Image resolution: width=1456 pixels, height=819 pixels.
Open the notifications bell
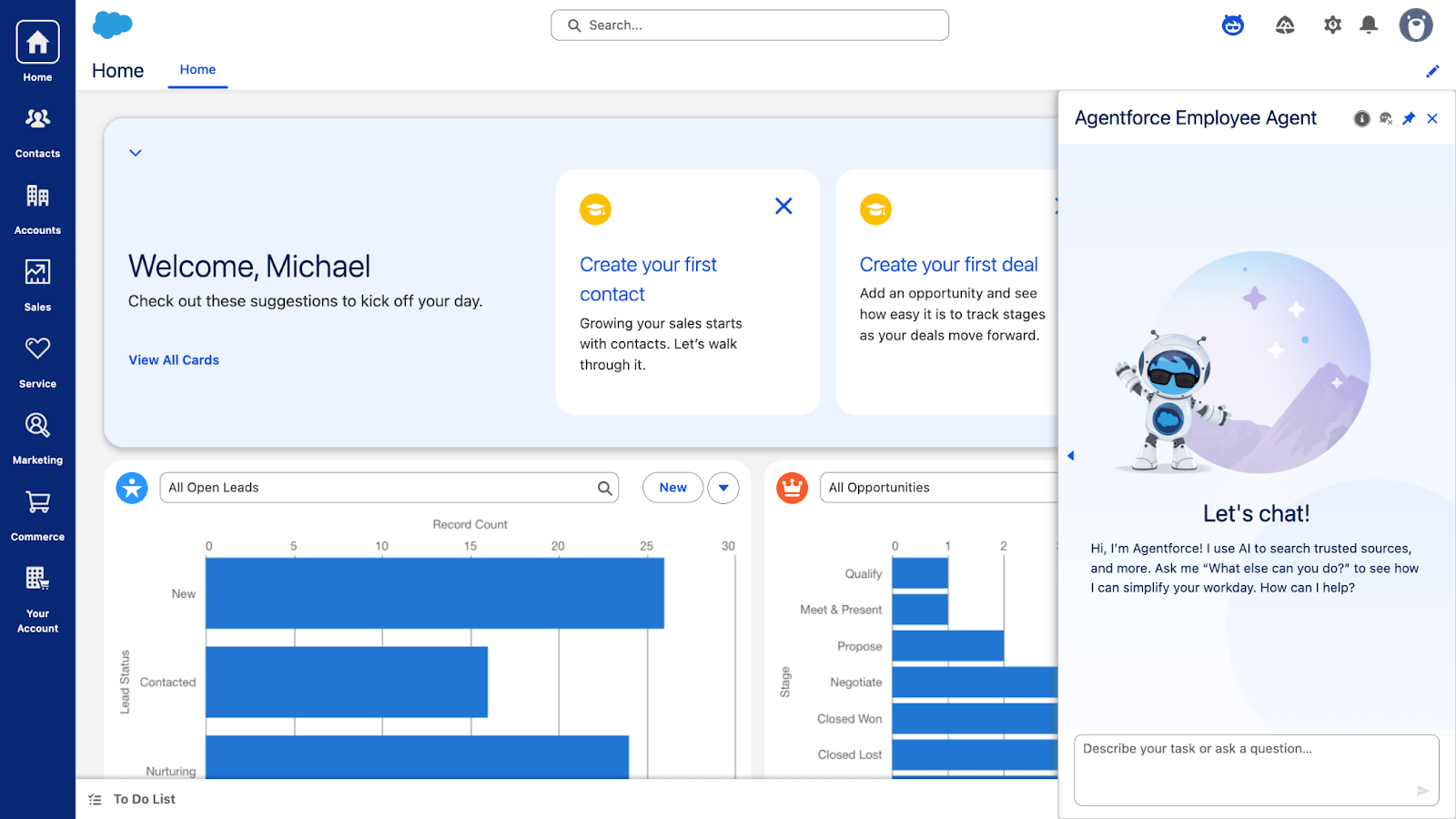[x=1368, y=25]
